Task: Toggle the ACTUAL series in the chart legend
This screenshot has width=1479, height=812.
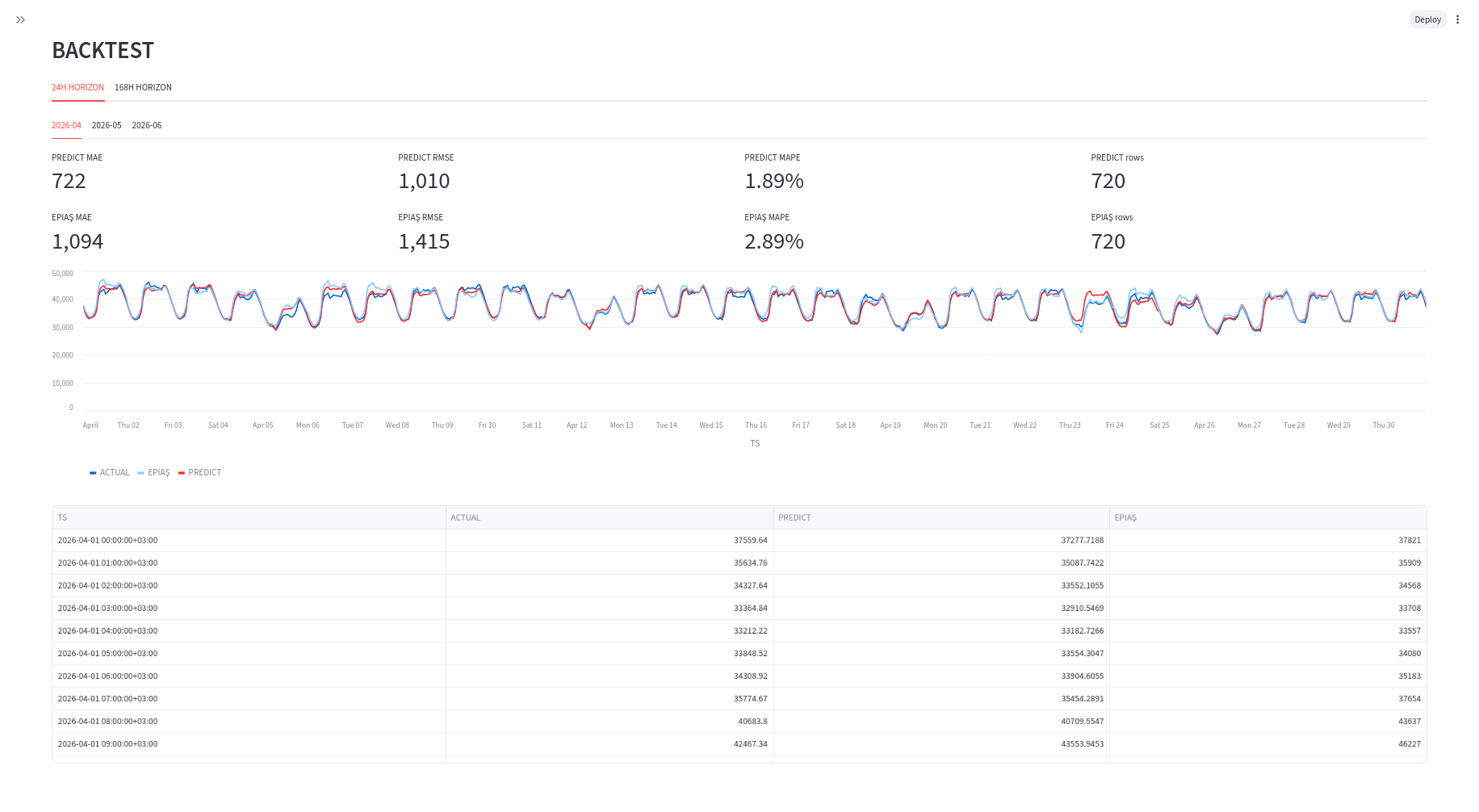Action: tap(109, 472)
